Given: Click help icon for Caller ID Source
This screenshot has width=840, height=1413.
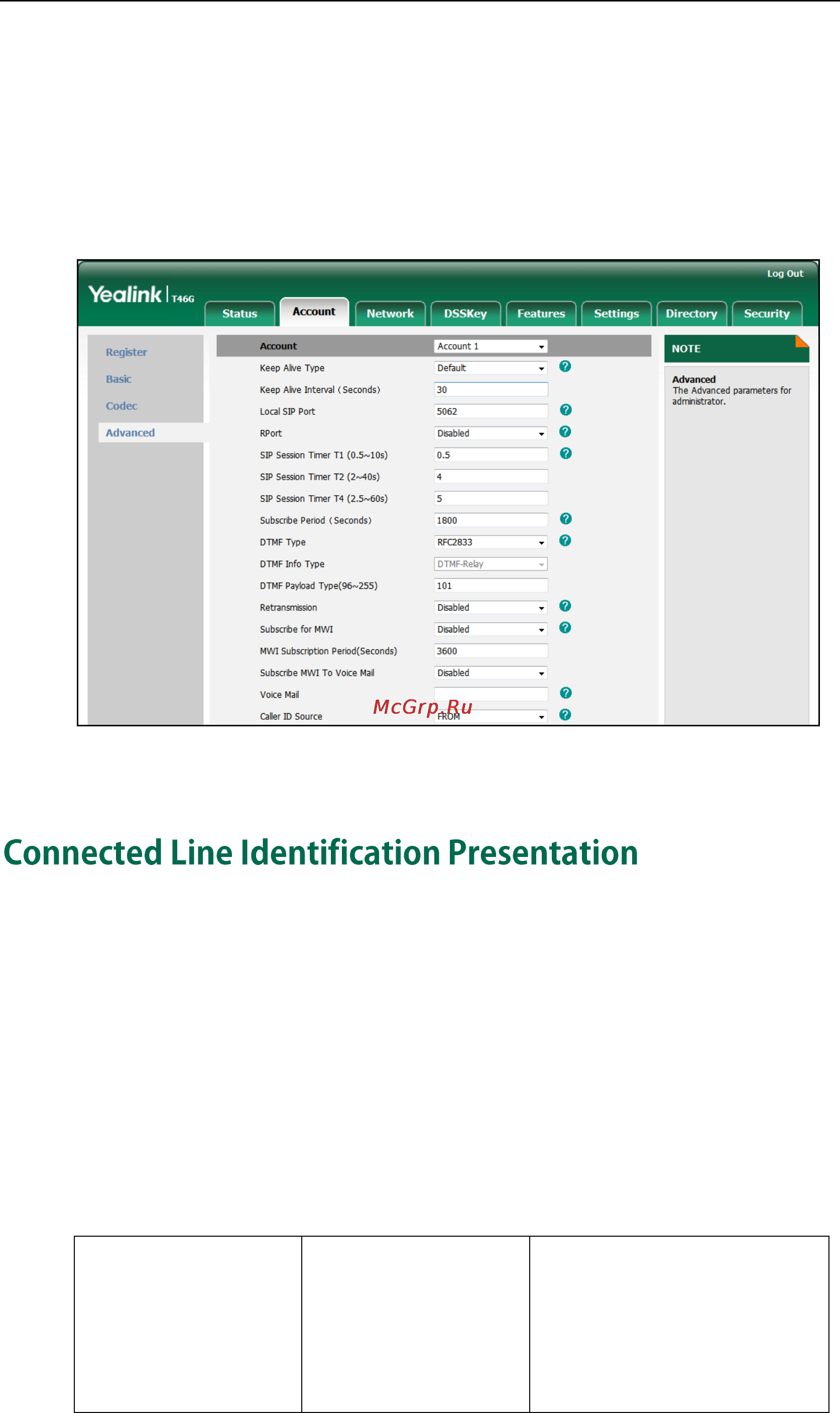Looking at the screenshot, I should click(565, 714).
